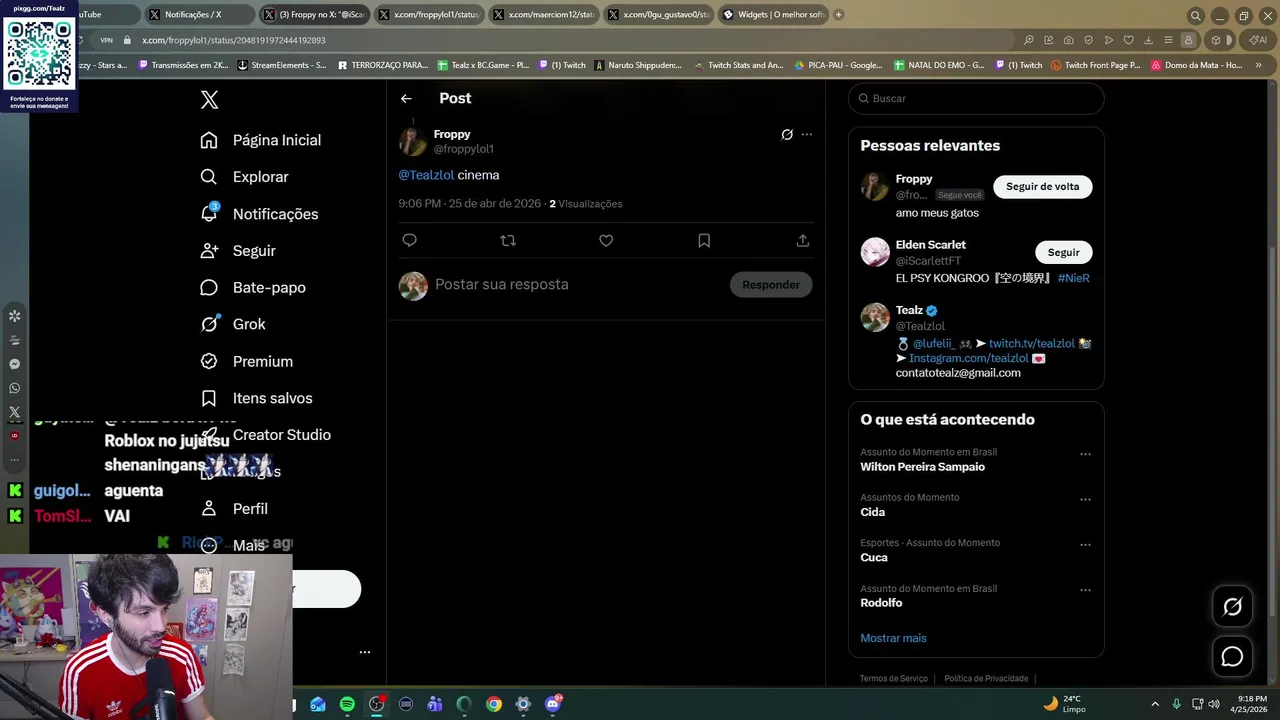Go to Perfil in the sidebar

[x=234, y=508]
